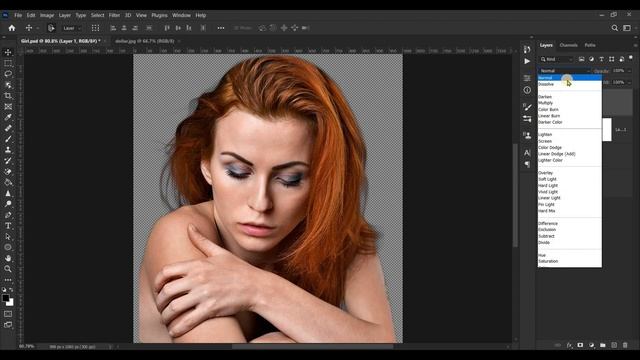Select the Horizontal Type tool

point(8,226)
